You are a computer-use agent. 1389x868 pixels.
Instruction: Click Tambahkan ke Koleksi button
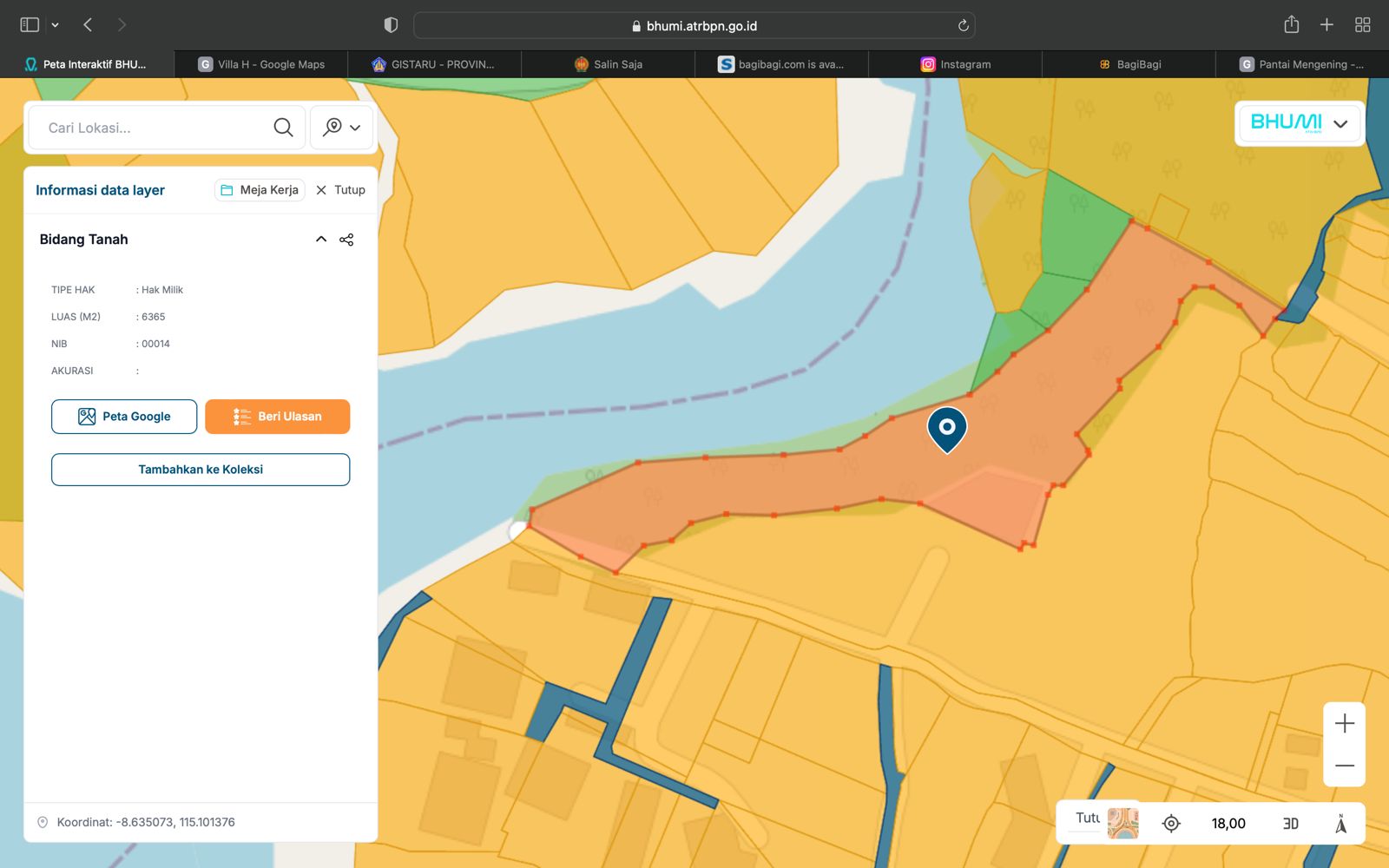(x=201, y=470)
